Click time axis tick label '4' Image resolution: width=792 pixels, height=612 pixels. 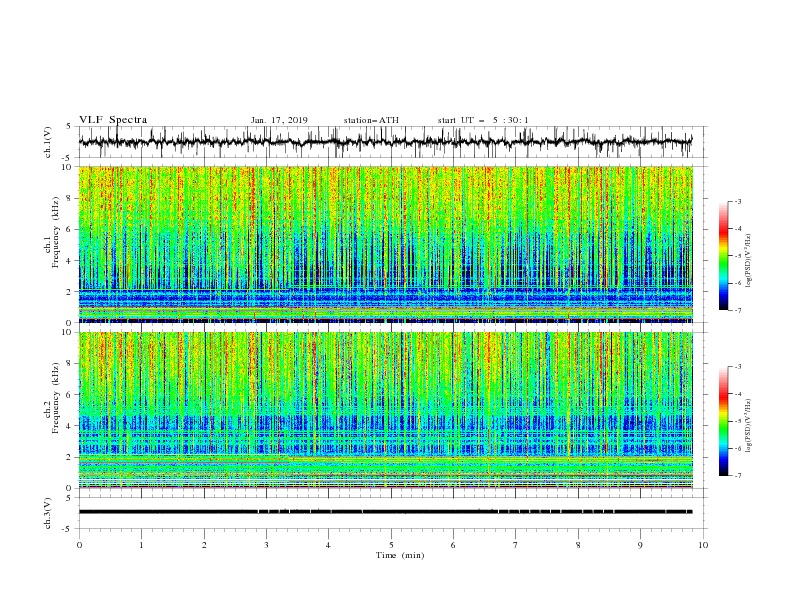(328, 545)
